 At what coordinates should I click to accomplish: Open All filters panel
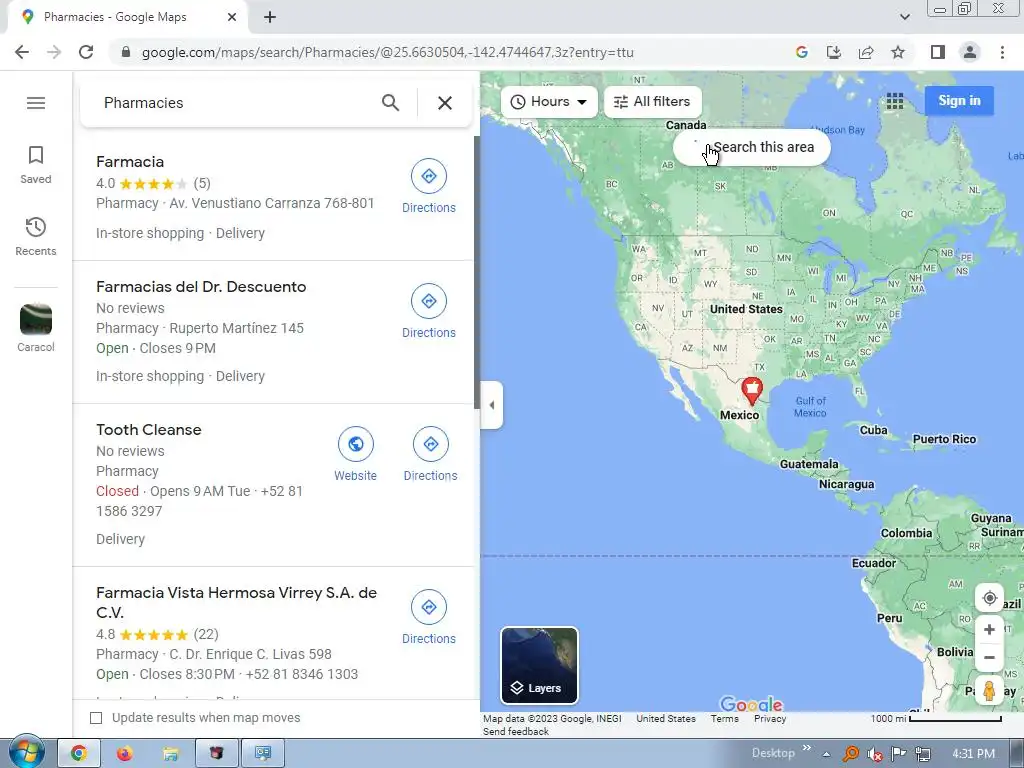pos(653,102)
